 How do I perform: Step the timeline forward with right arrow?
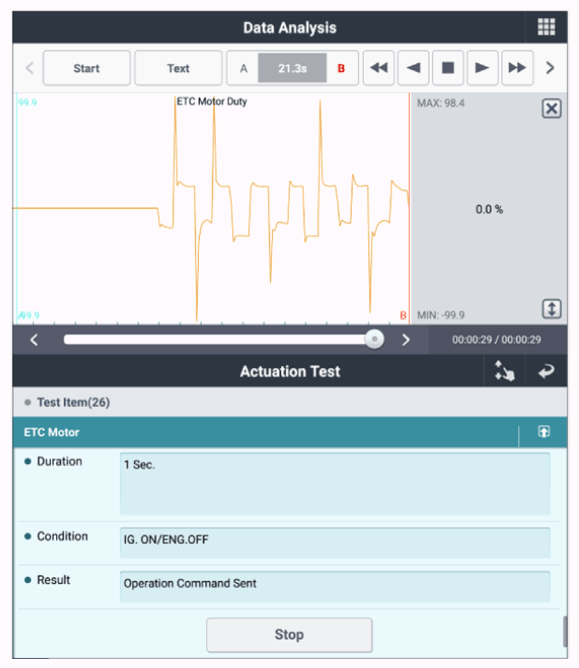(406, 340)
